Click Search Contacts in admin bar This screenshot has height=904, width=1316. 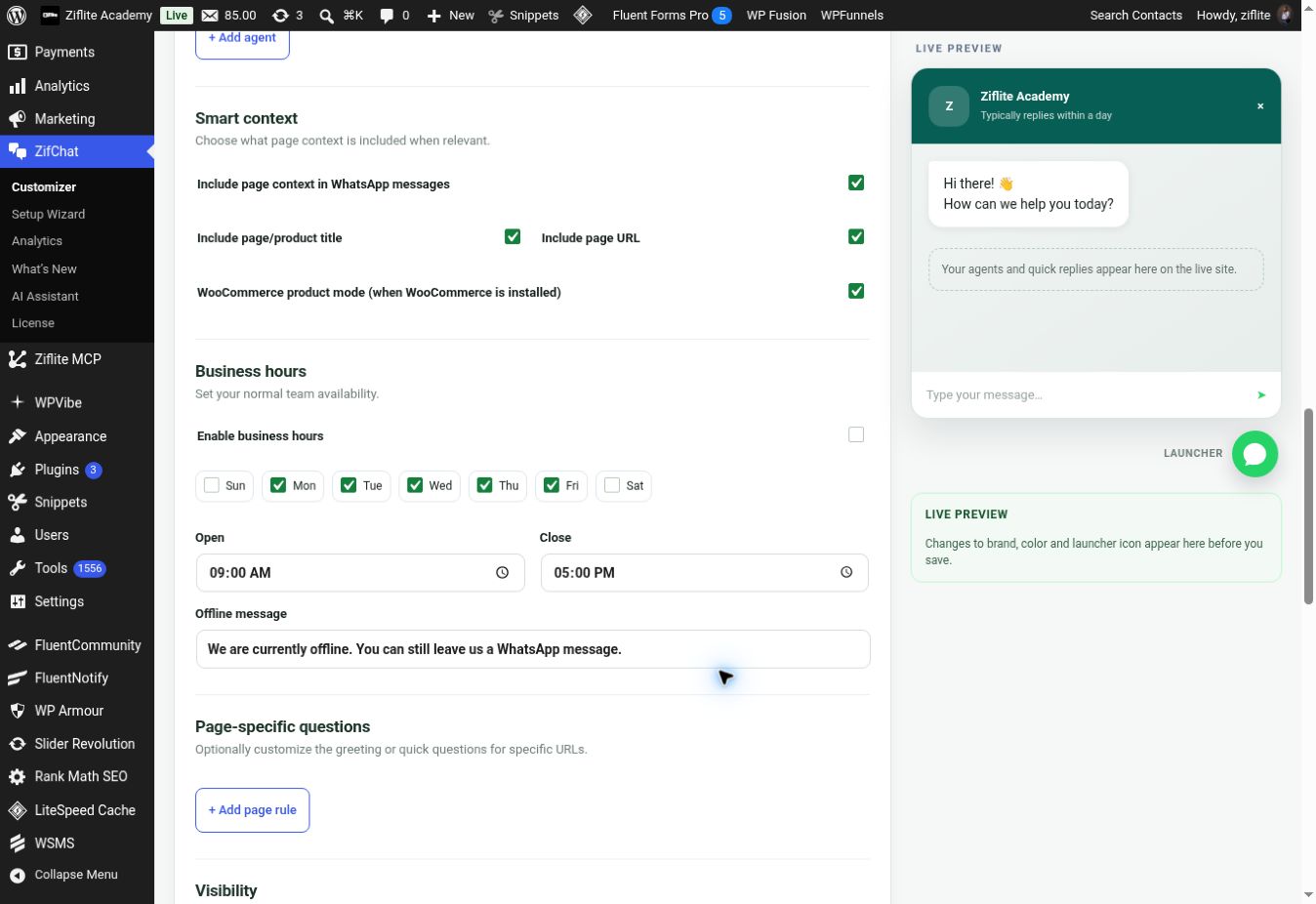pos(1135,15)
